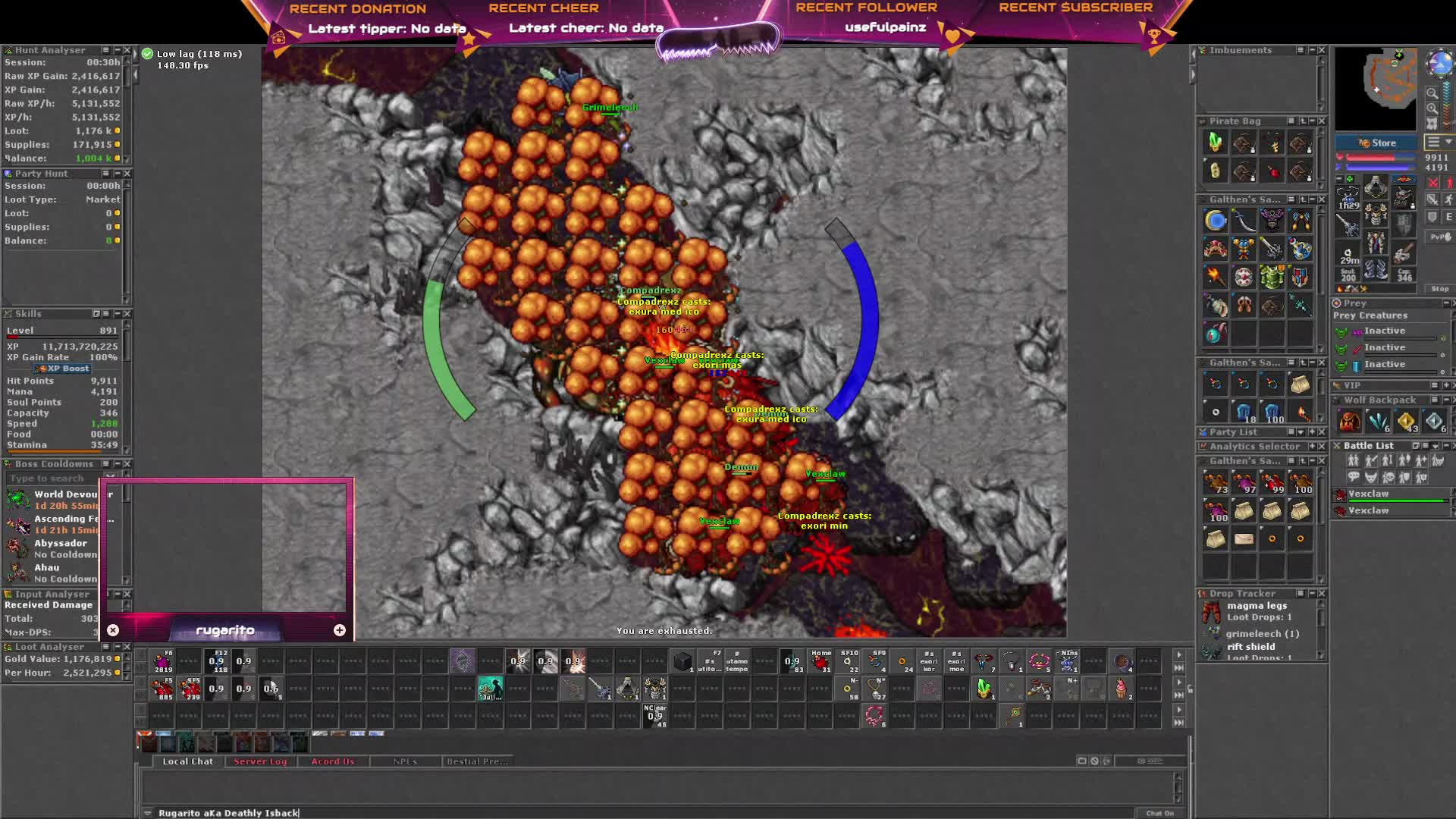Screen dimensions: 1456x819
Task: Click the utamo tempo spell hotkey
Action: pos(736,661)
